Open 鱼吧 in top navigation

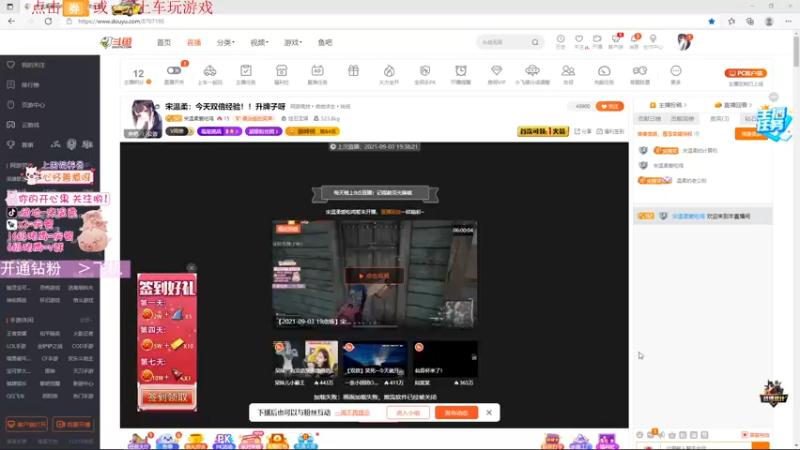click(325, 42)
